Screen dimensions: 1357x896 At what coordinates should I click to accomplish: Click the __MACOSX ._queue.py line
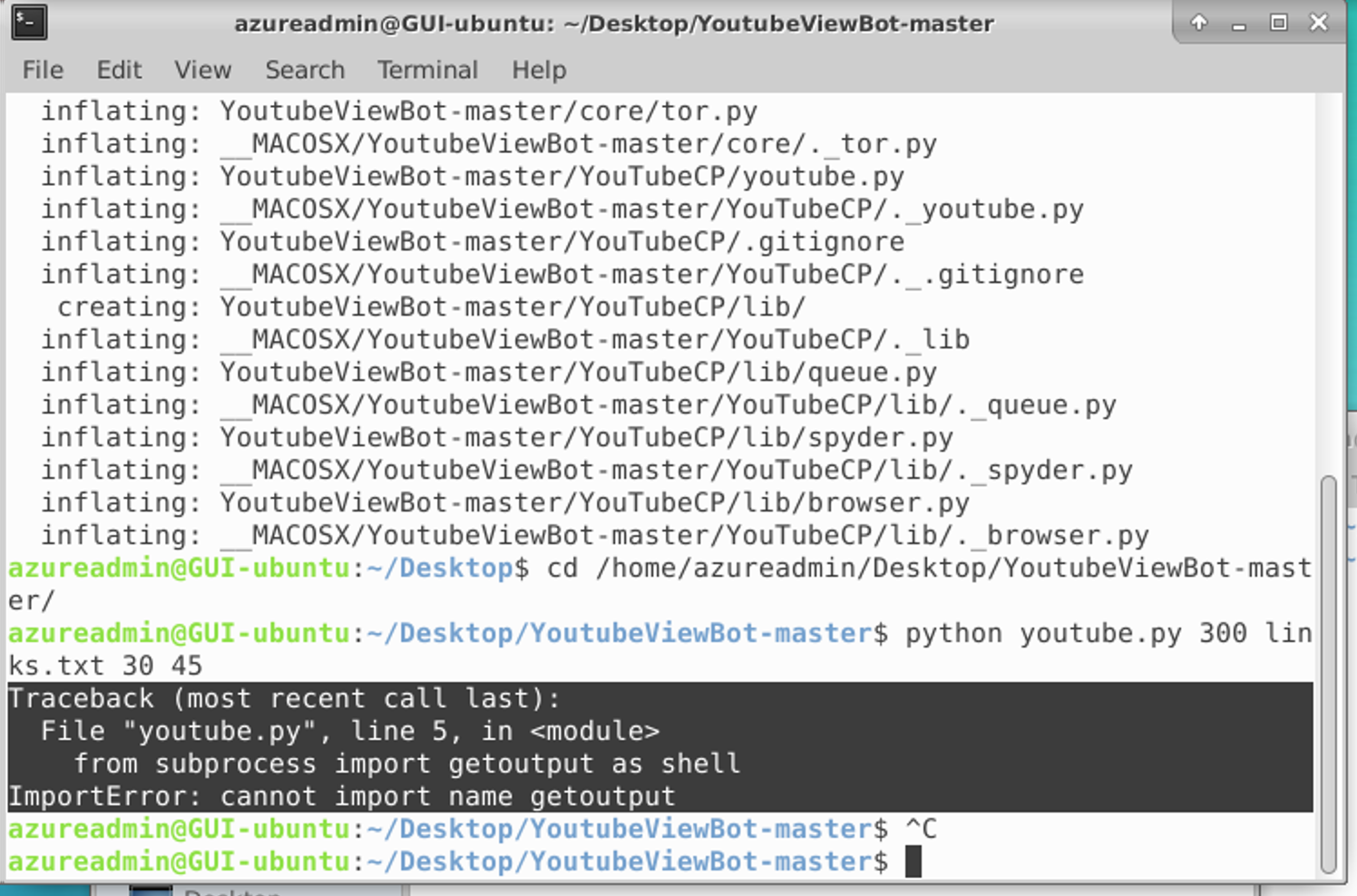click(x=579, y=404)
